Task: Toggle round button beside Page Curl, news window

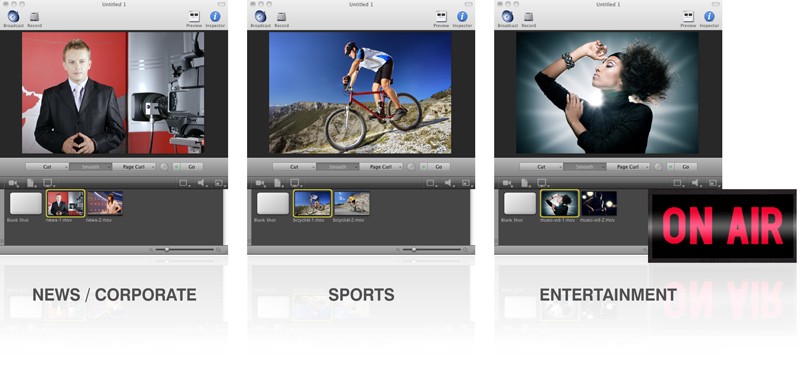Action: pyautogui.click(x=164, y=167)
